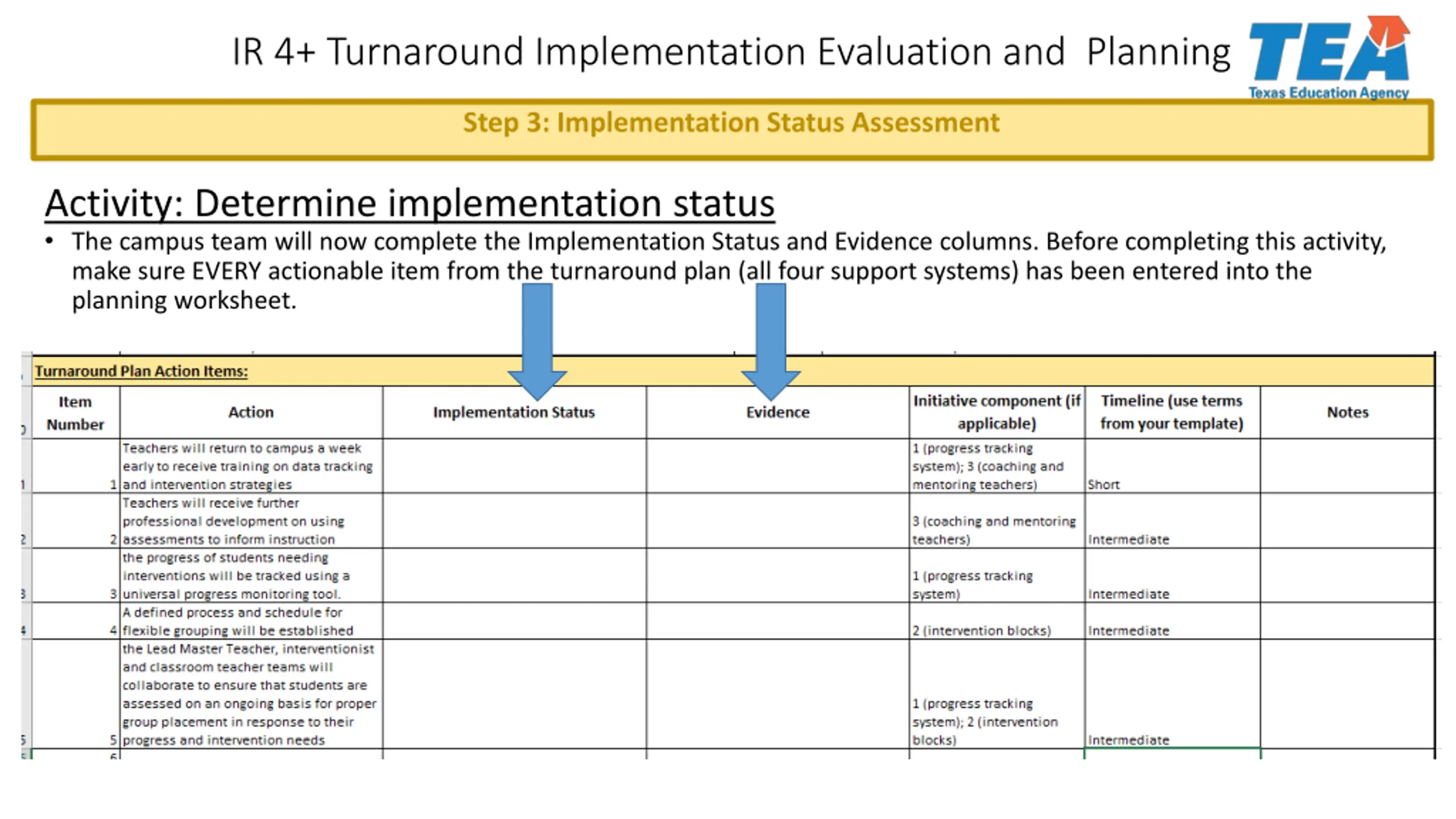Click the 'Implementation Status' column header
The image size is (1456, 819).
pos(514,413)
